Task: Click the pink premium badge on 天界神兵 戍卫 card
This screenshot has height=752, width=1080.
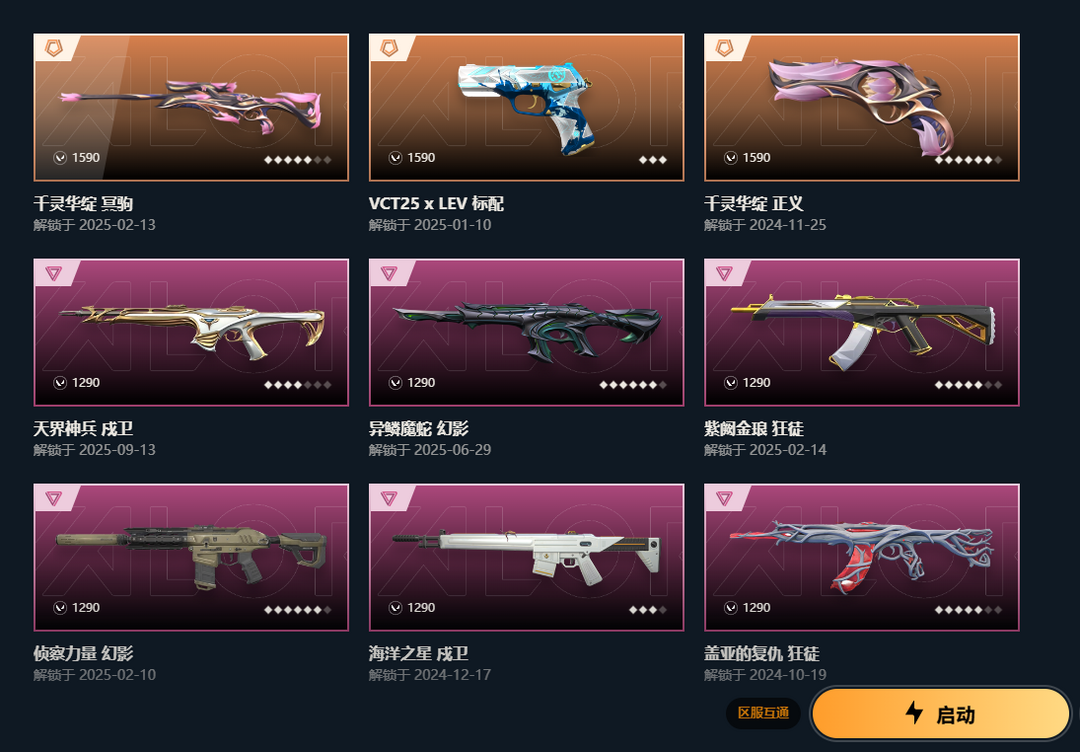Action: 54,273
